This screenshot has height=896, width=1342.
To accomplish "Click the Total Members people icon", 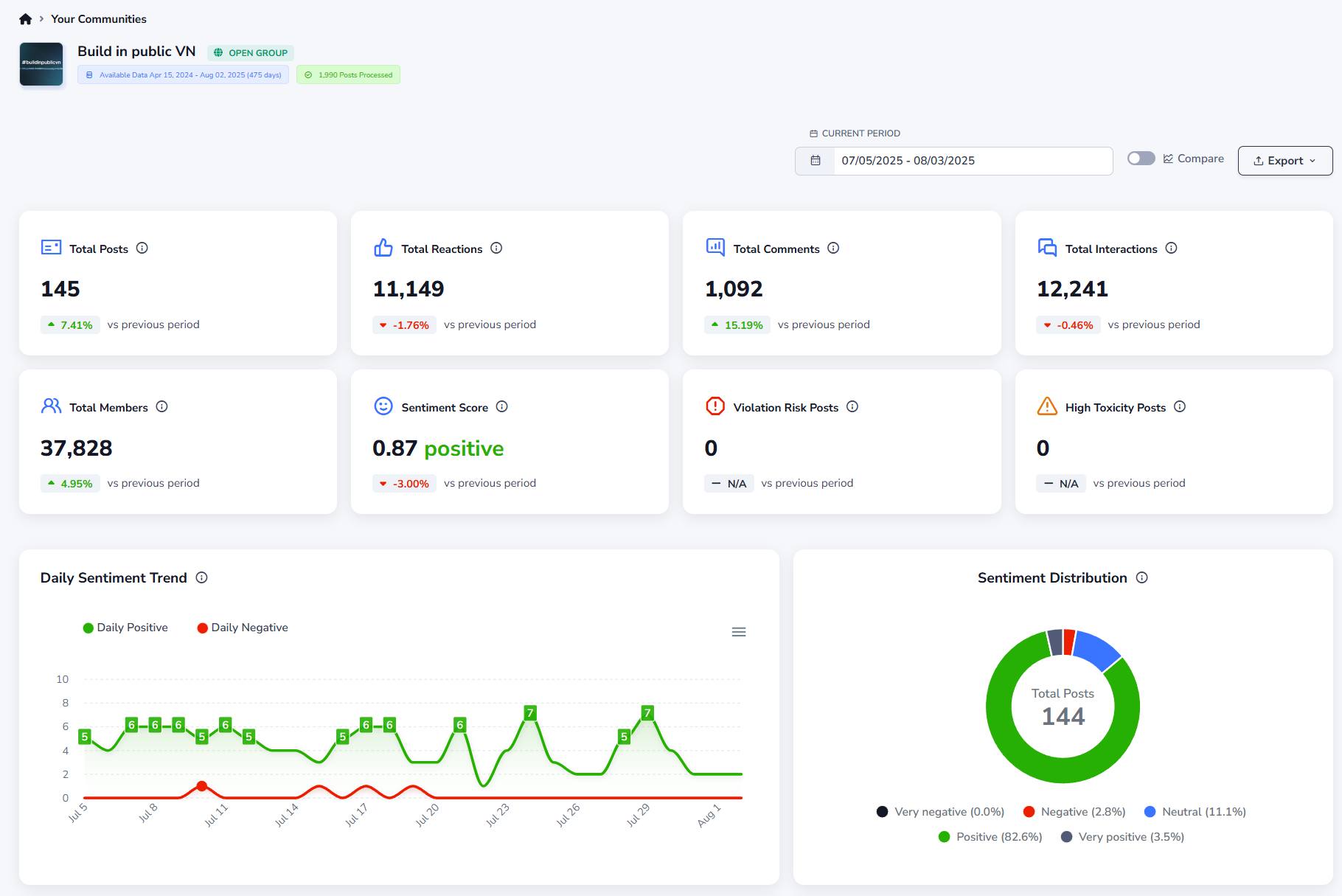I will click(x=51, y=406).
